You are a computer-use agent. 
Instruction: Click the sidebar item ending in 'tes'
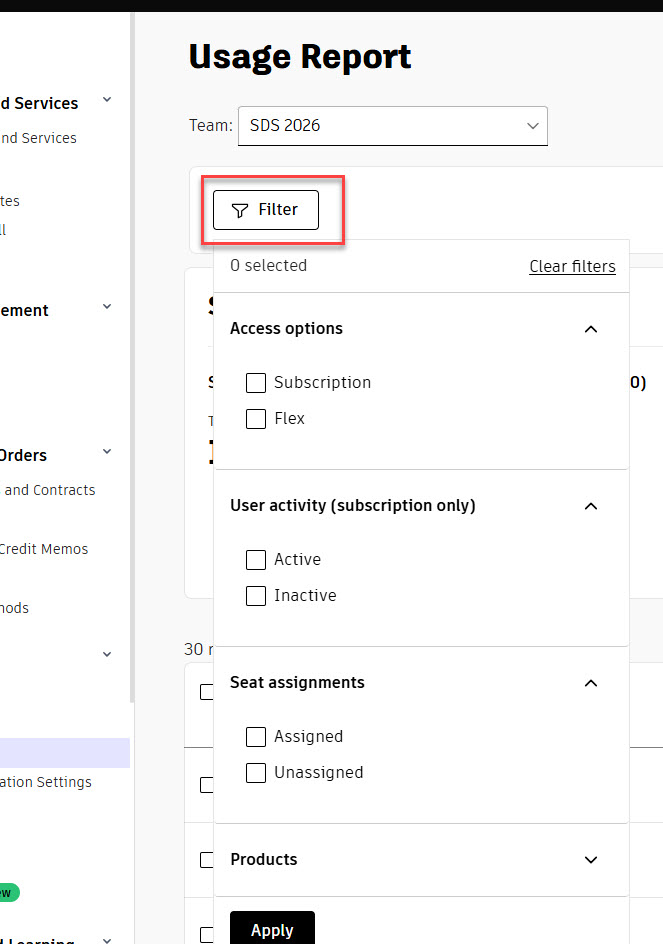[x=10, y=201]
